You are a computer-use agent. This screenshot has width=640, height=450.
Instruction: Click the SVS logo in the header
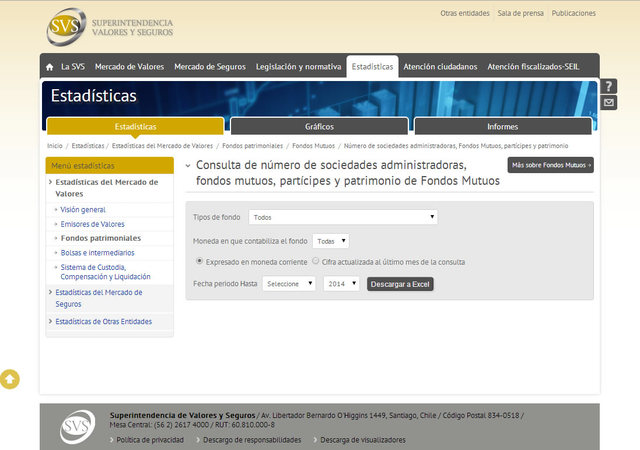click(x=110, y=27)
